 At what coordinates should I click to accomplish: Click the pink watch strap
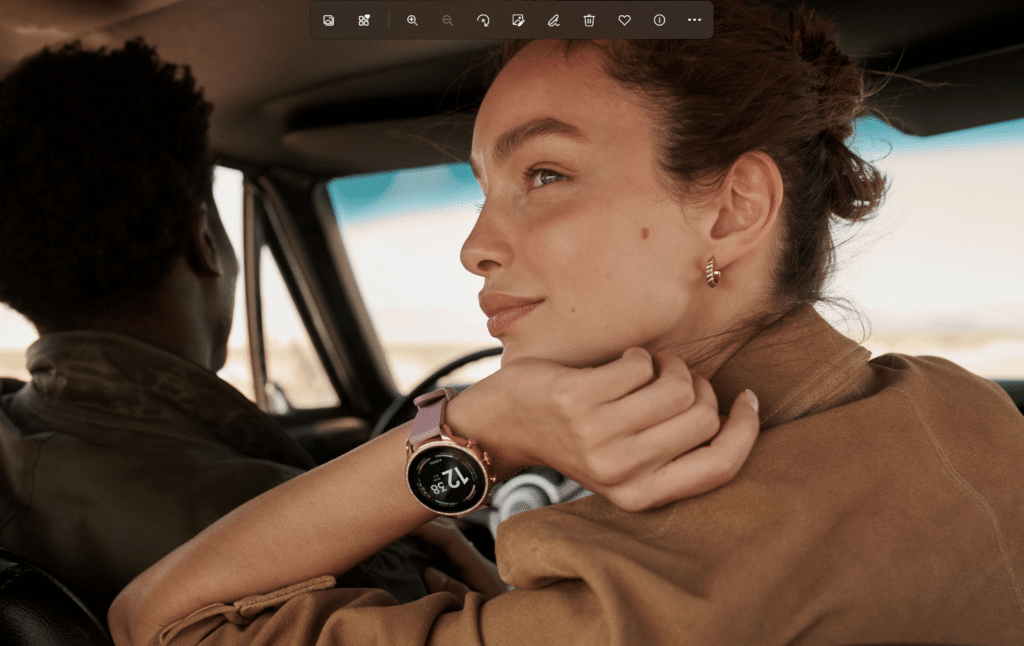(x=428, y=415)
